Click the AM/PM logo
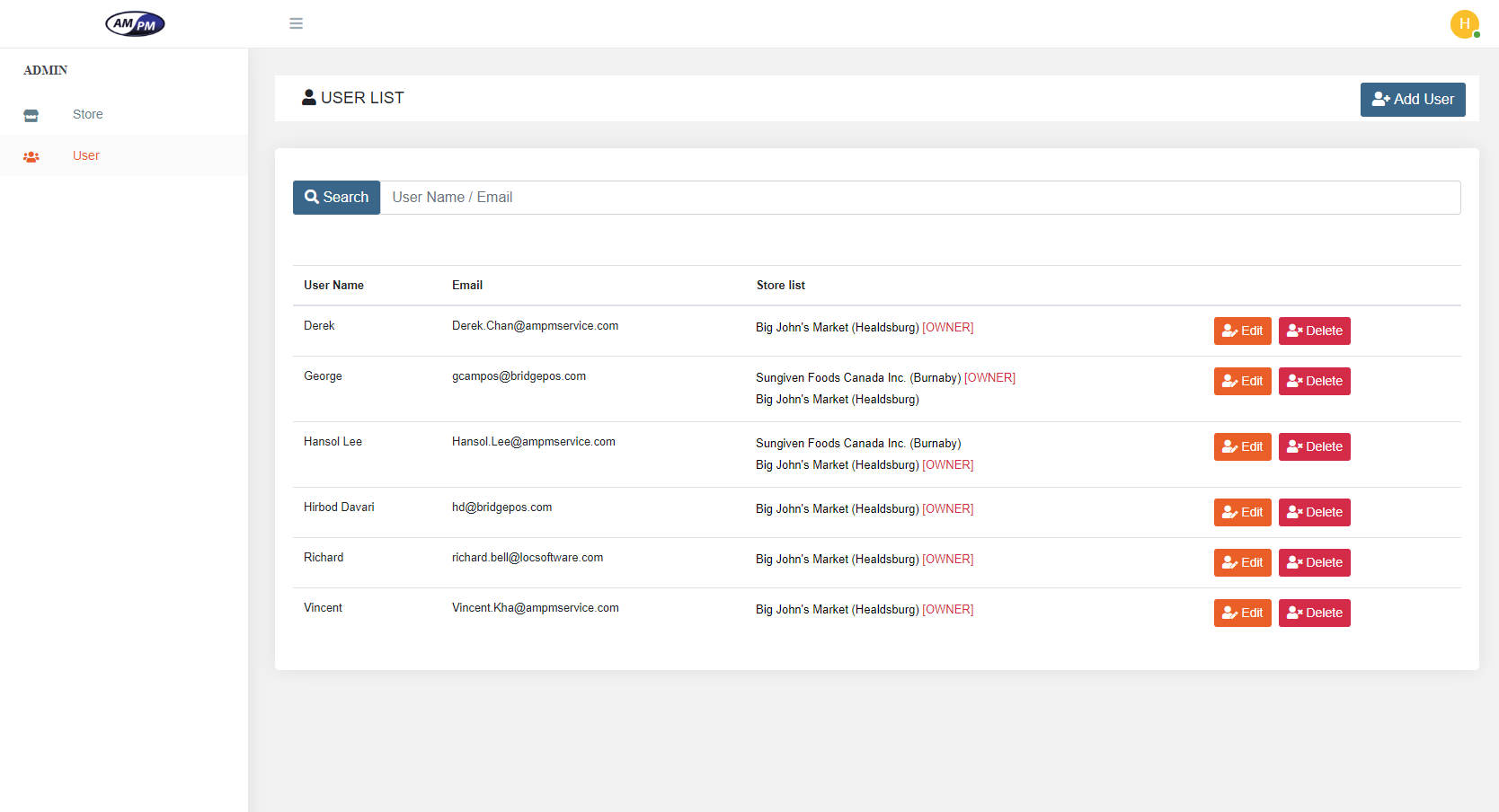Image resolution: width=1499 pixels, height=812 pixels. click(x=135, y=24)
